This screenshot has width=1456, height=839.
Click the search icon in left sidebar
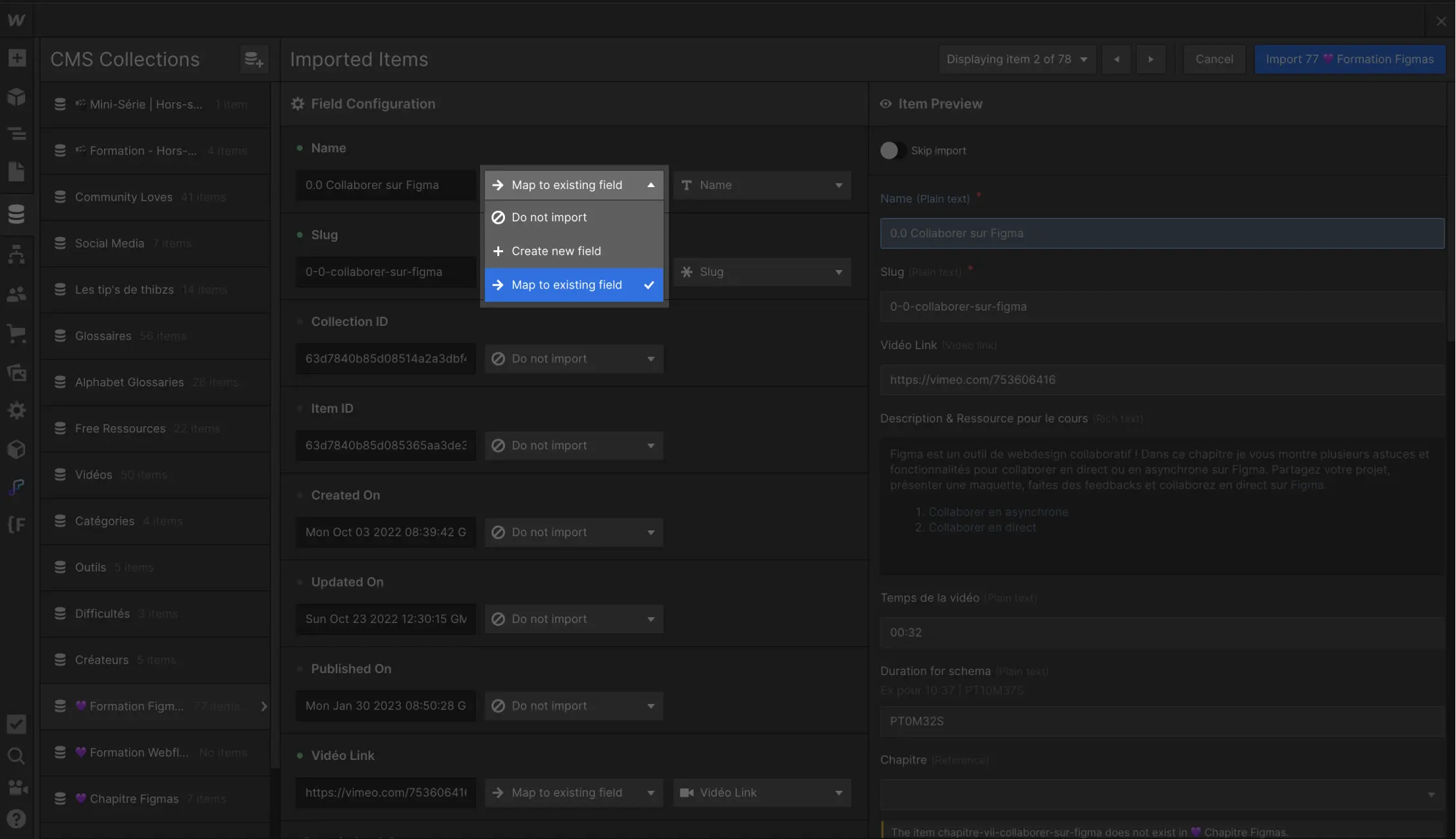[18, 756]
